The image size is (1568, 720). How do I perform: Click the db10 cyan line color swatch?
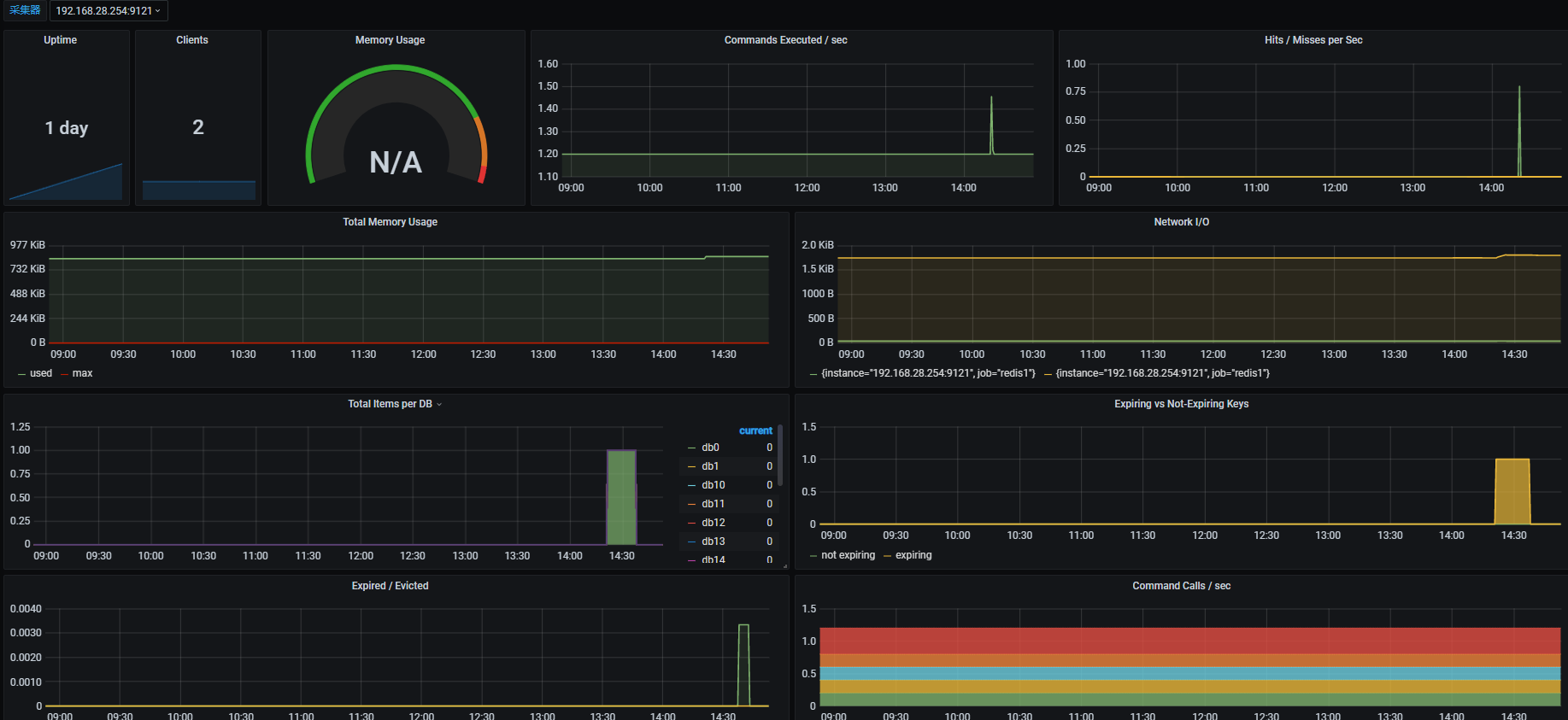click(692, 485)
